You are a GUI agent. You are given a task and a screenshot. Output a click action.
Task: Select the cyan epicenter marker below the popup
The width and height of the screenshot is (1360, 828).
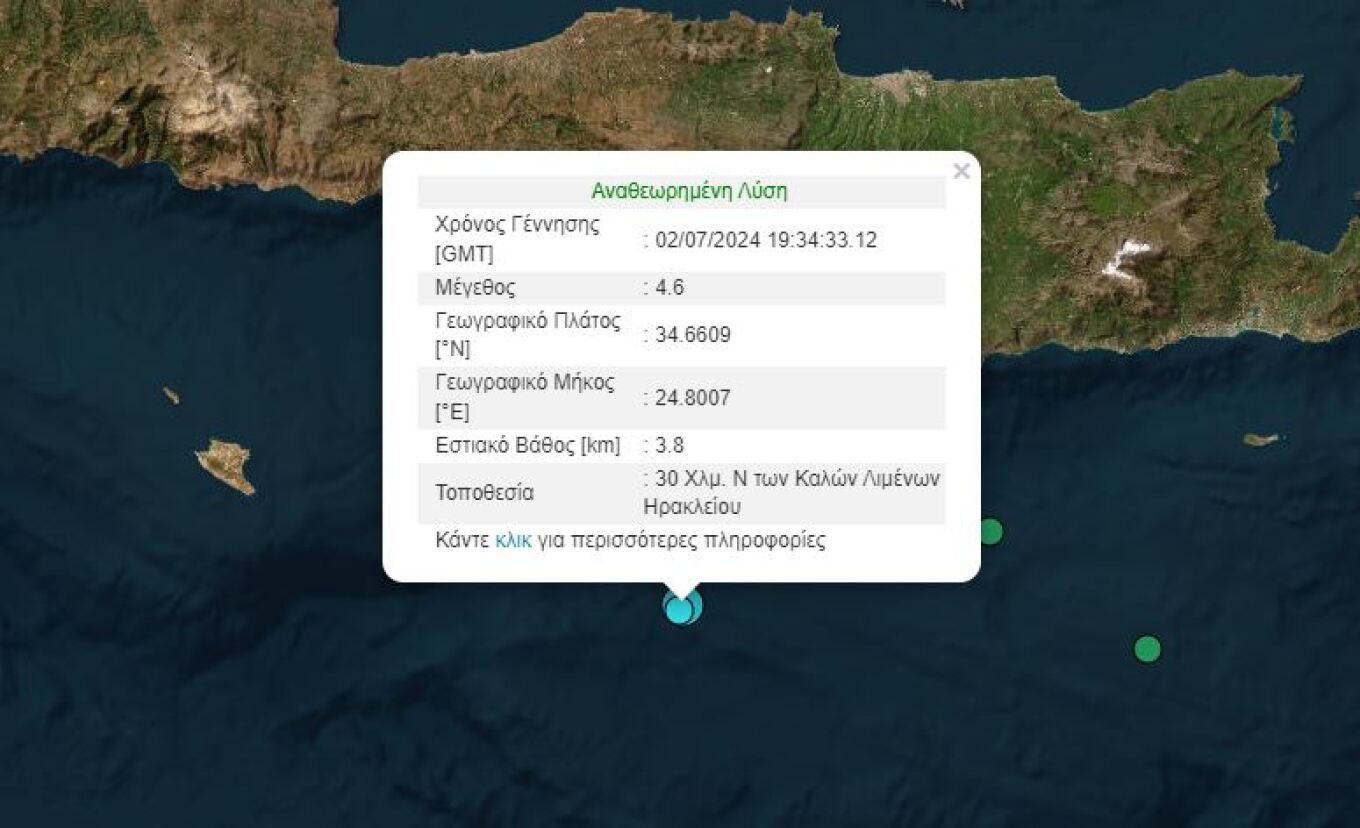pyautogui.click(x=682, y=607)
